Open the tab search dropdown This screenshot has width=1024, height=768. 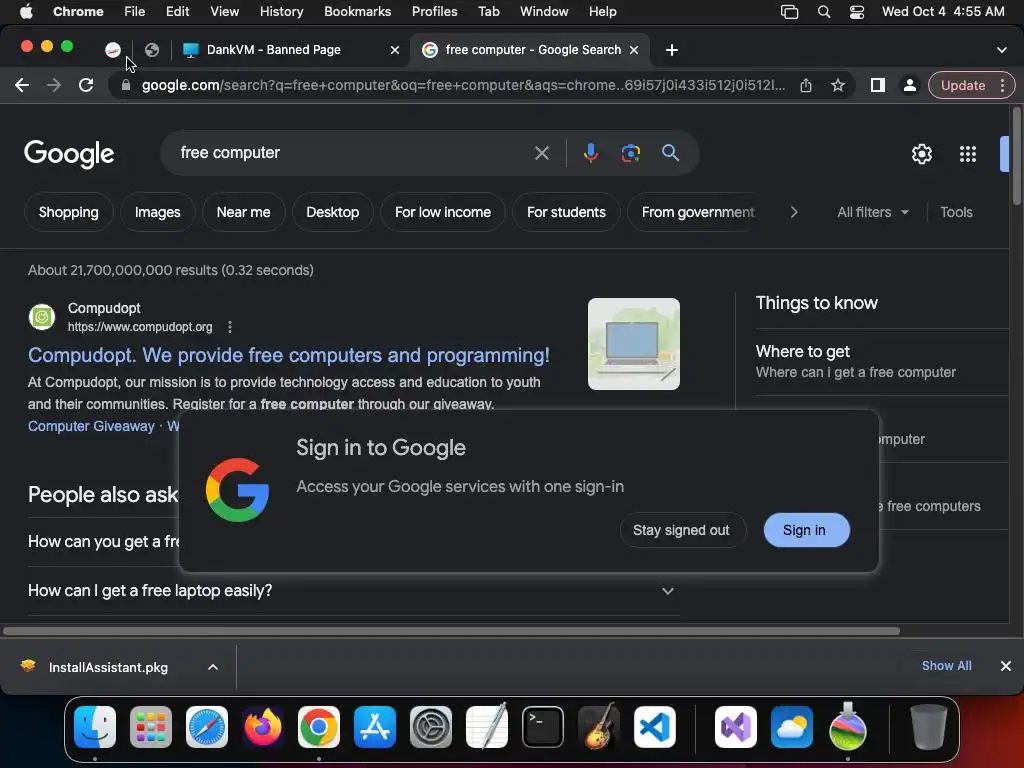click(1002, 50)
